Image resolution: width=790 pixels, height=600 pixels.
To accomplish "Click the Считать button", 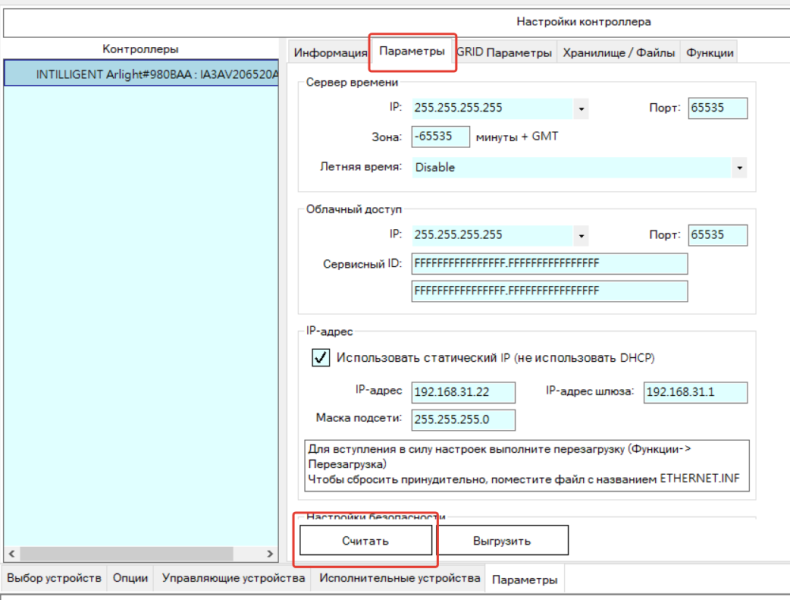I will click(366, 541).
